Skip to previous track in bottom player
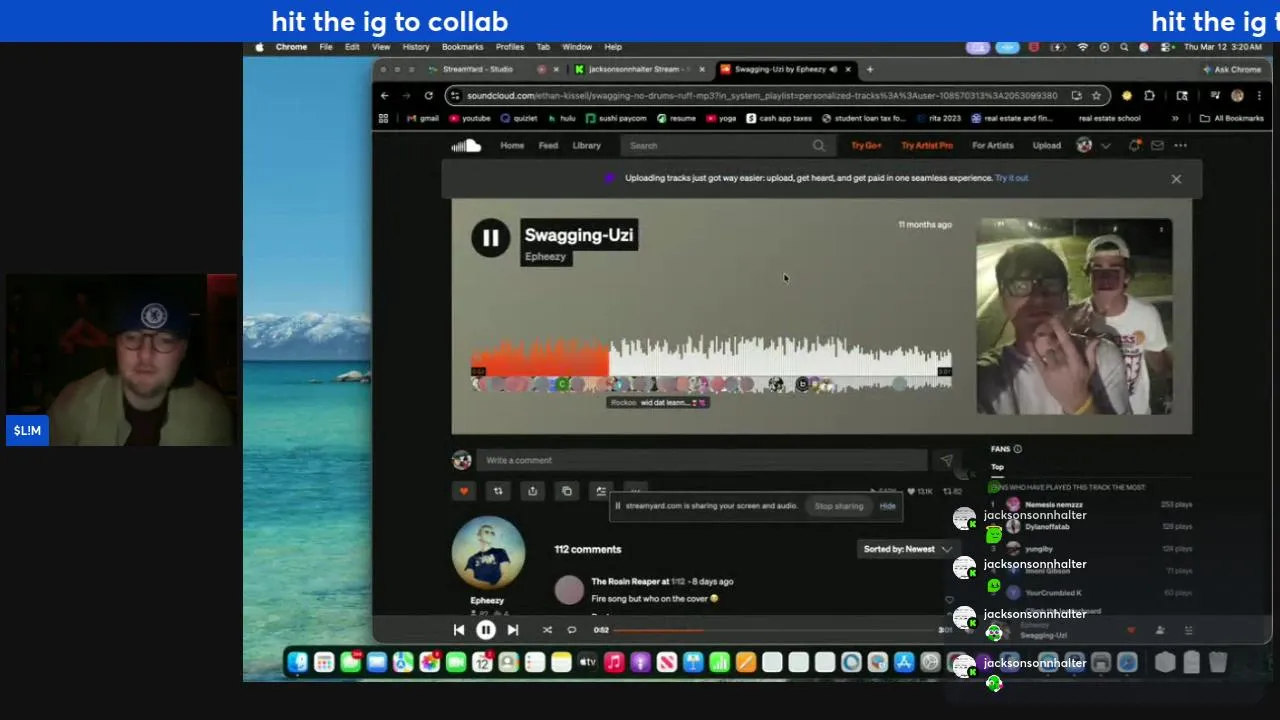This screenshot has height=720, width=1280. 459,630
